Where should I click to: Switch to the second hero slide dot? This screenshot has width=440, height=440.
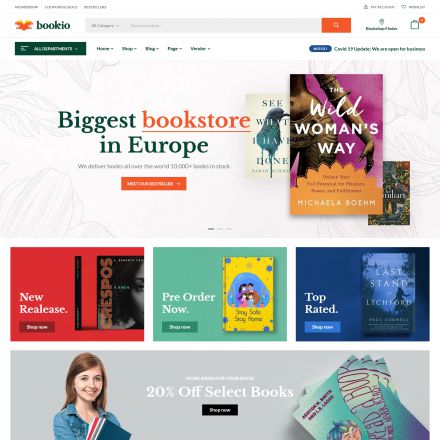click(x=220, y=229)
